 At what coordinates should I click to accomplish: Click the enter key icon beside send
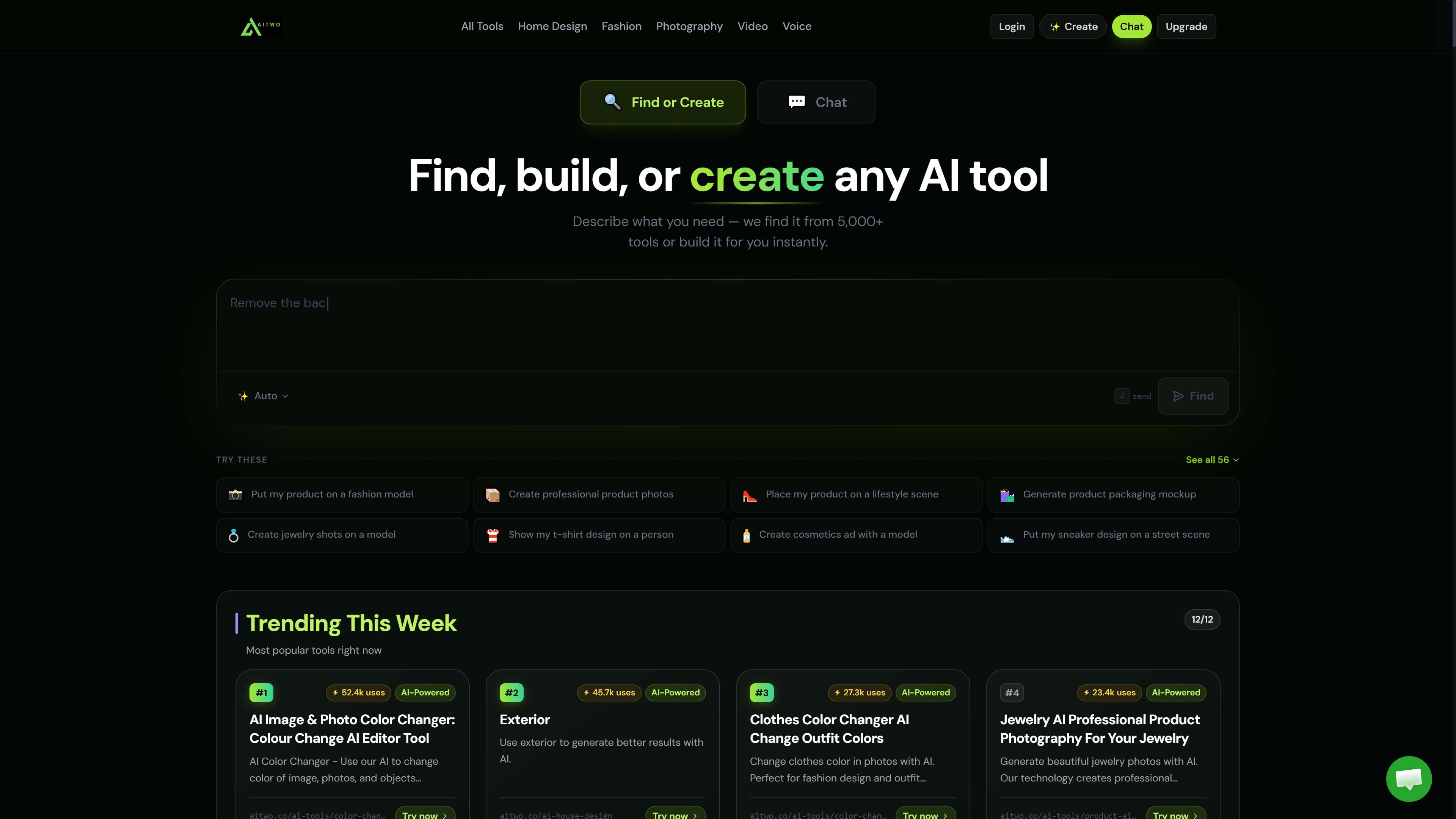(x=1122, y=396)
